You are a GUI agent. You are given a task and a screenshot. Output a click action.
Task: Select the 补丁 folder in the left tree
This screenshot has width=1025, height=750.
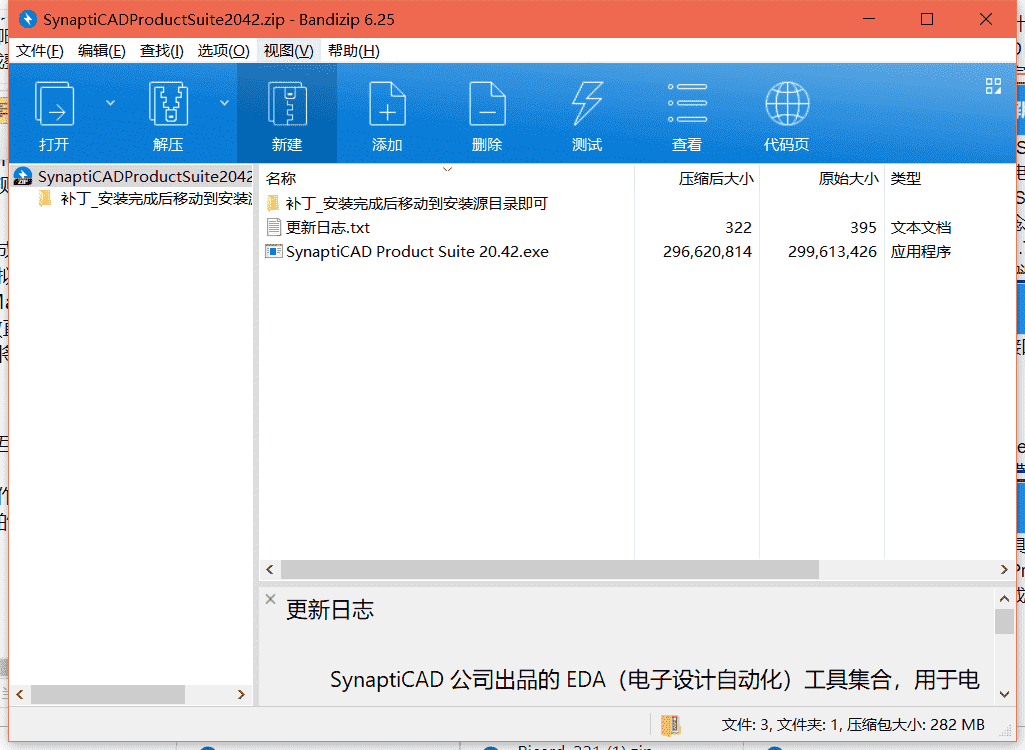[156, 199]
